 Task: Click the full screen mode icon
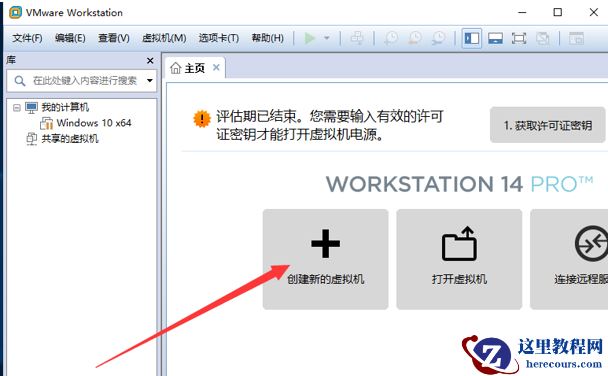(x=519, y=38)
